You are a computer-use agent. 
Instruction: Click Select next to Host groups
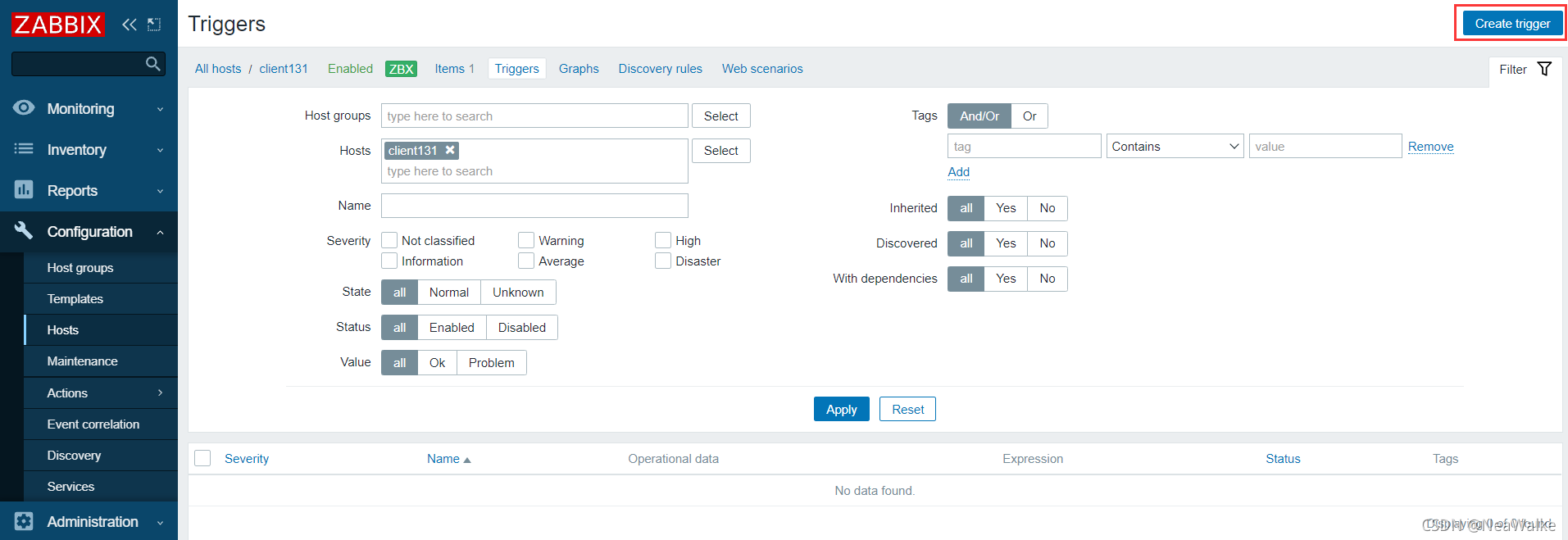721,116
